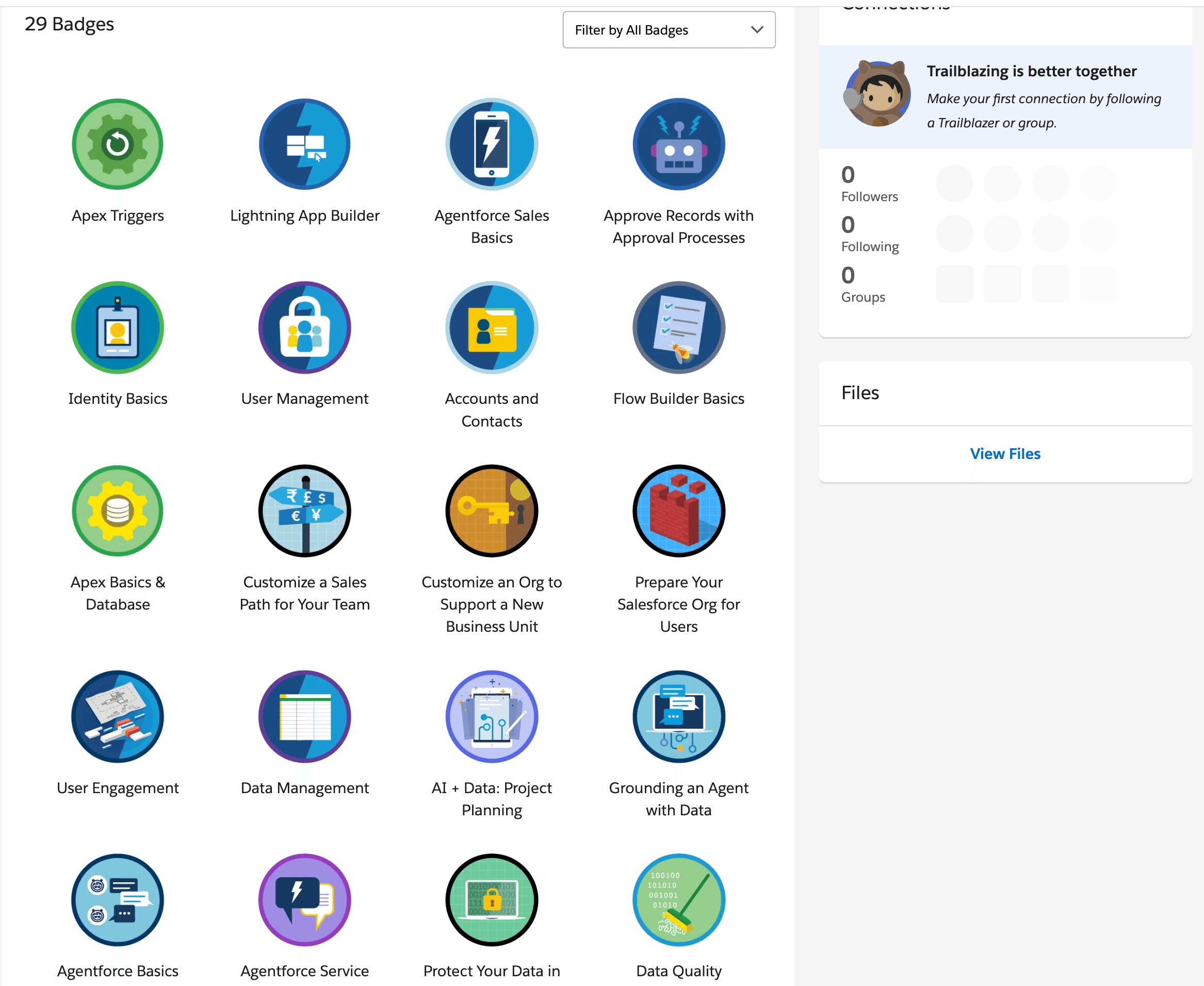The width and height of the screenshot is (1204, 986).
Task: Click the robot badge for Approve Records
Action: 678,144
